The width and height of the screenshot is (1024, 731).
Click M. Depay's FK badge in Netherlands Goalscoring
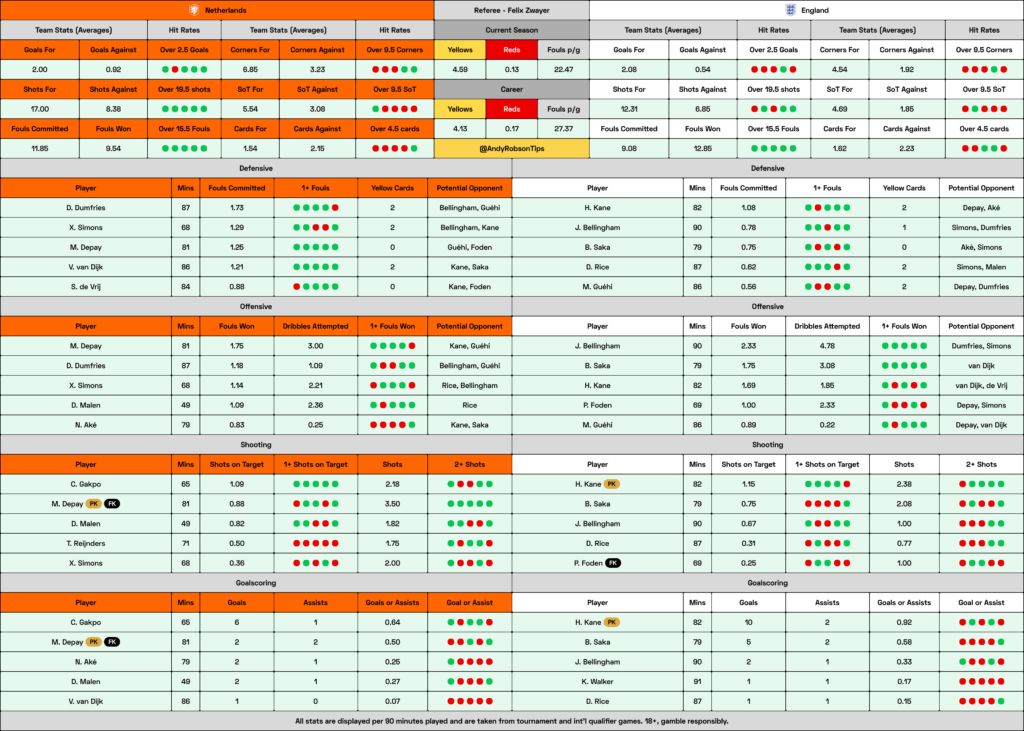112,641
